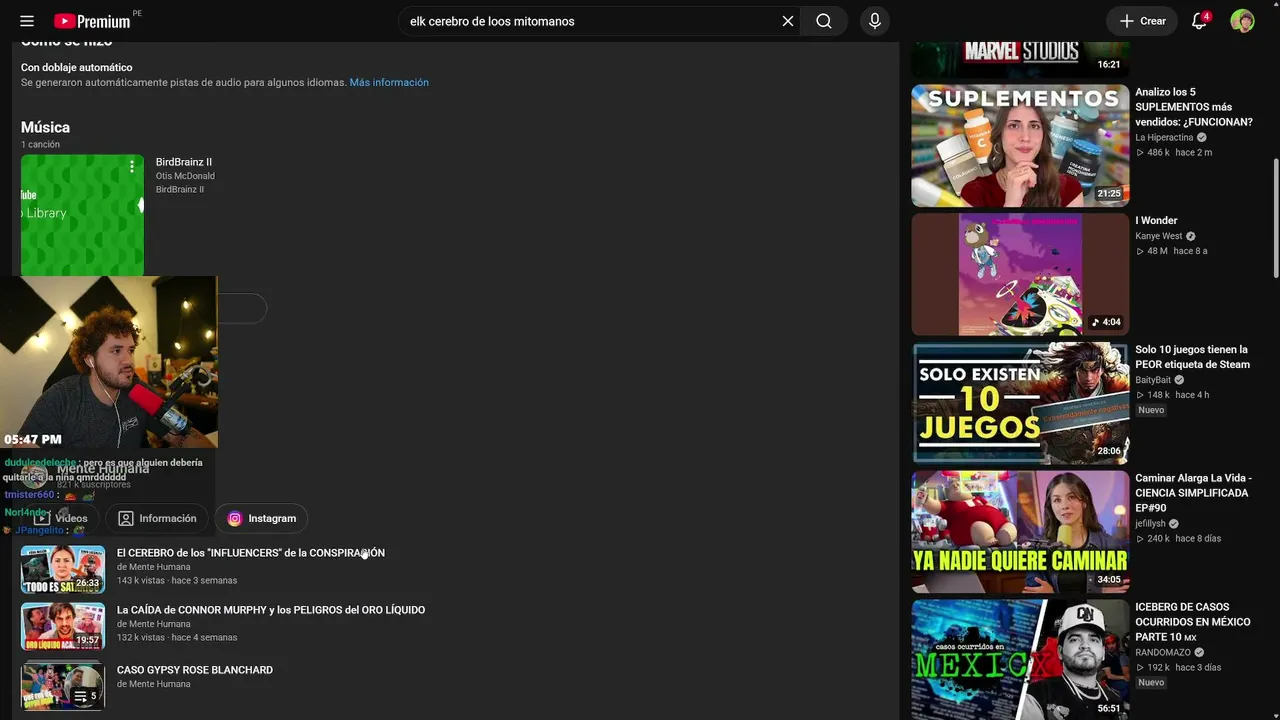Play the casos ocurridos en MEXICO thumbnail

(x=1020, y=659)
